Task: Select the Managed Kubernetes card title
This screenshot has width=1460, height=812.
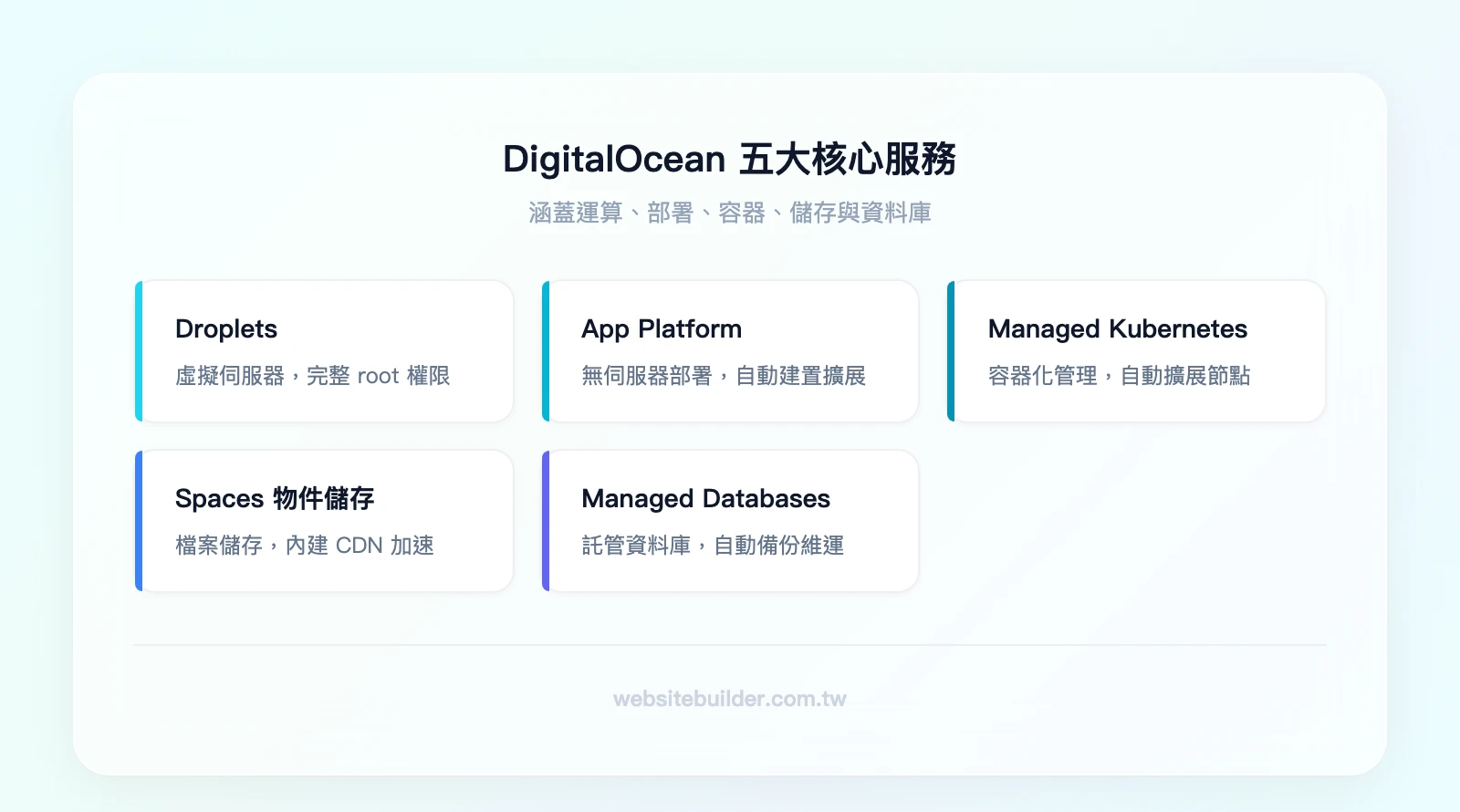Action: click(x=1118, y=328)
